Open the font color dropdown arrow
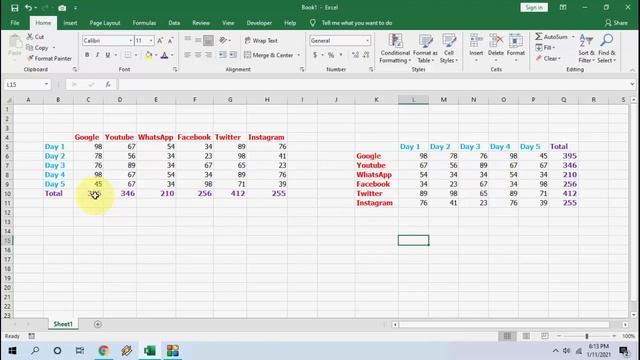This screenshot has width=640, height=360. pos(172,55)
